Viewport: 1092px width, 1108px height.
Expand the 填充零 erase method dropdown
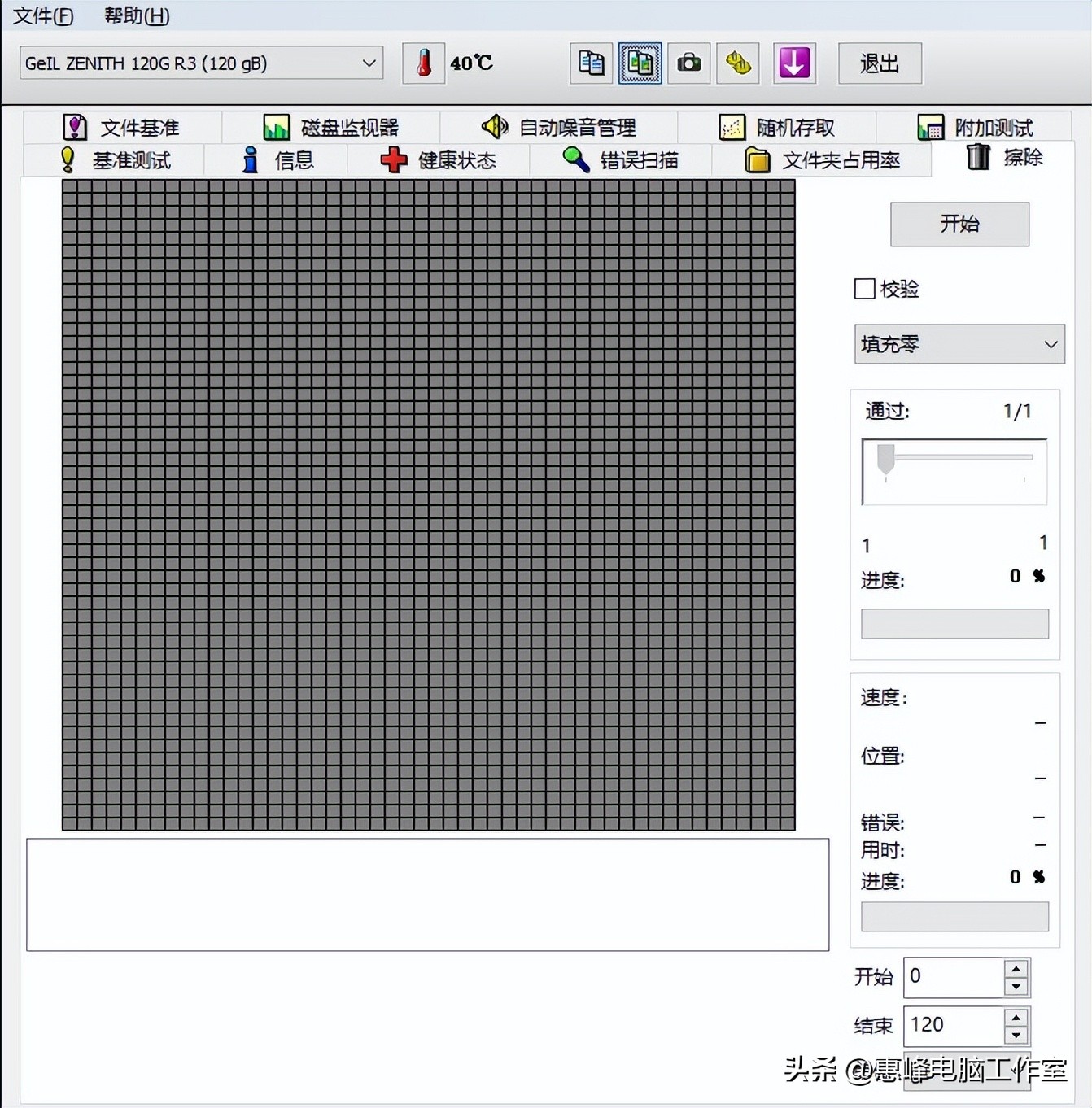(x=959, y=344)
